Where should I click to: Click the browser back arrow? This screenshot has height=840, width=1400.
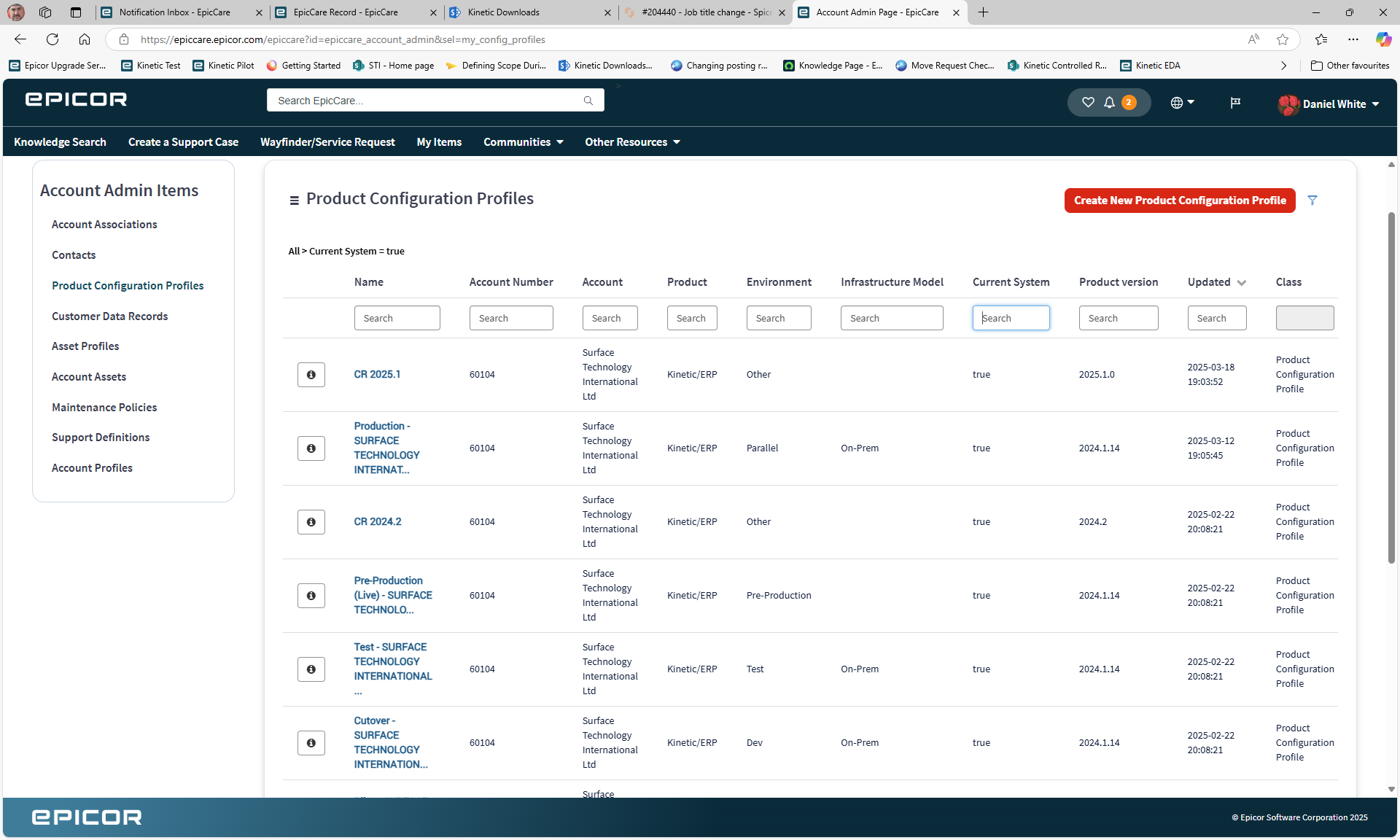(x=20, y=39)
